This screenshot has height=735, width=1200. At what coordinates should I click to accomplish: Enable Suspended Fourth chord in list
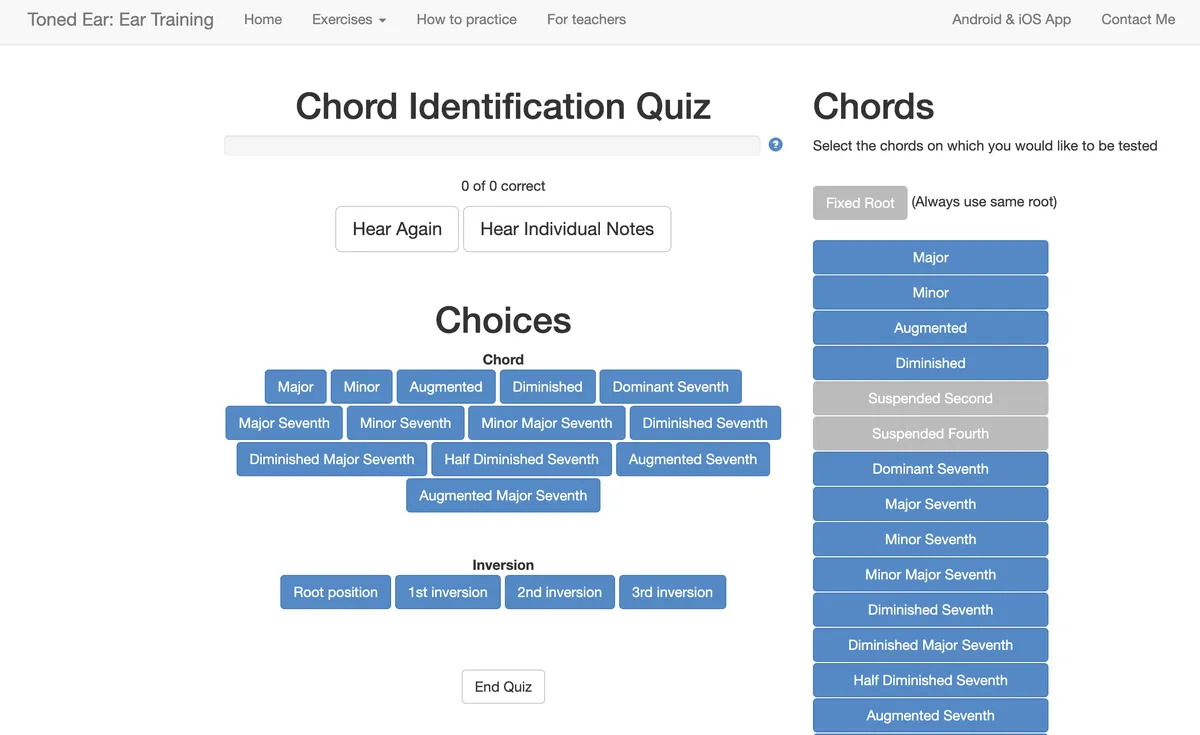click(930, 433)
